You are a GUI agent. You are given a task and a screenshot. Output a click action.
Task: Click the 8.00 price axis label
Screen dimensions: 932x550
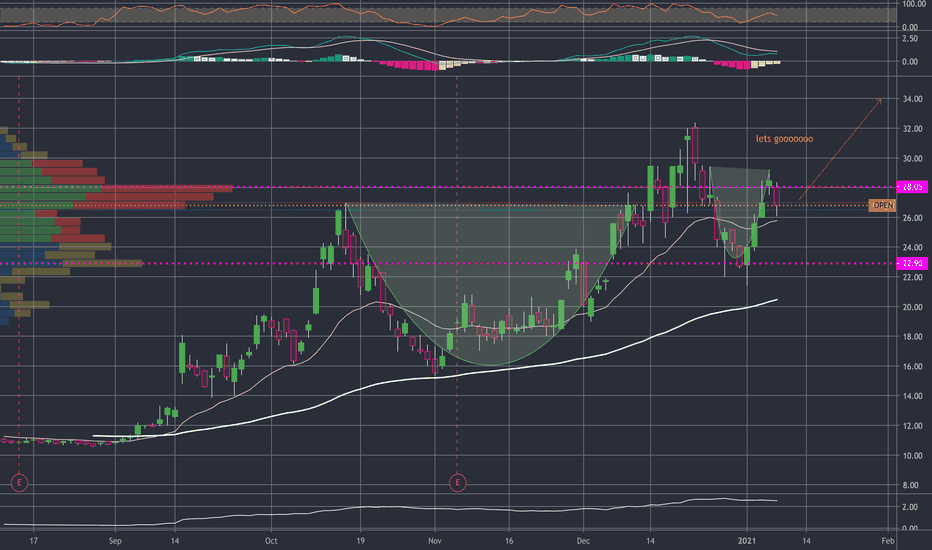910,485
